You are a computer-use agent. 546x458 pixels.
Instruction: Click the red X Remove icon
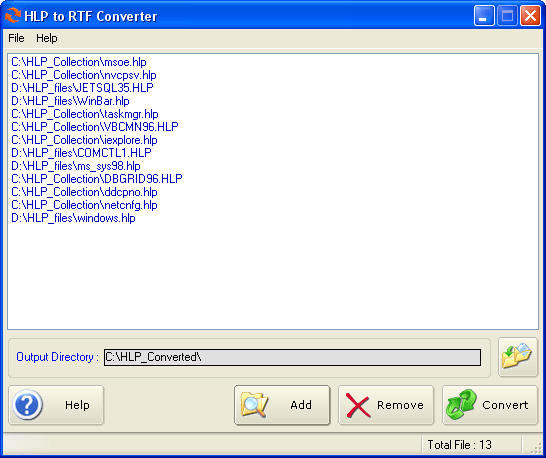[x=358, y=405]
